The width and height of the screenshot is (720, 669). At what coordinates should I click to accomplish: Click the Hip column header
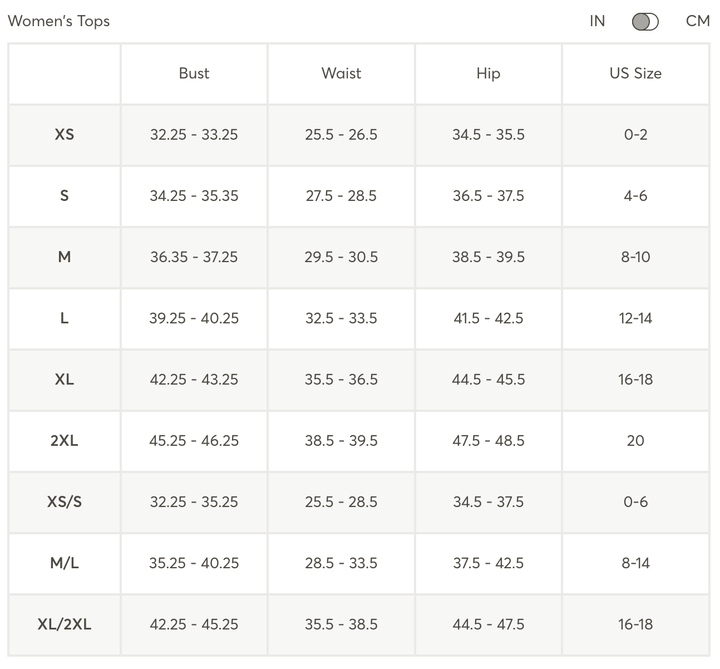pos(488,73)
